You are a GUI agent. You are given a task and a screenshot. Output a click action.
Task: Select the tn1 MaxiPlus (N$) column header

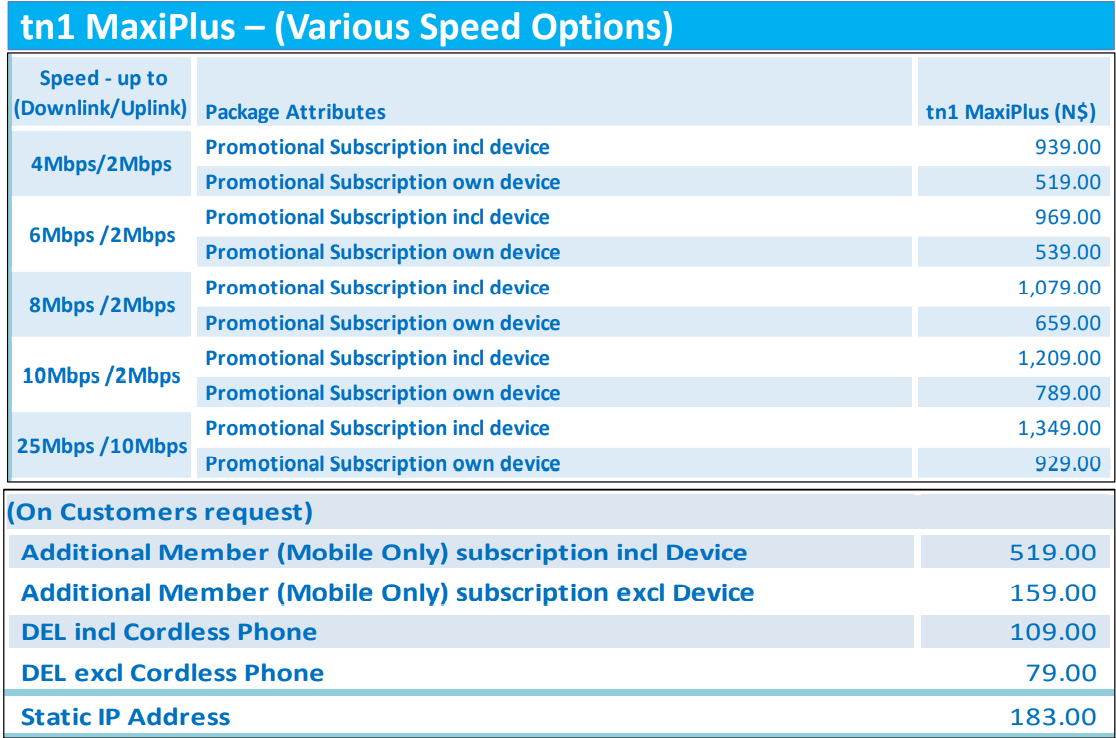(1011, 112)
